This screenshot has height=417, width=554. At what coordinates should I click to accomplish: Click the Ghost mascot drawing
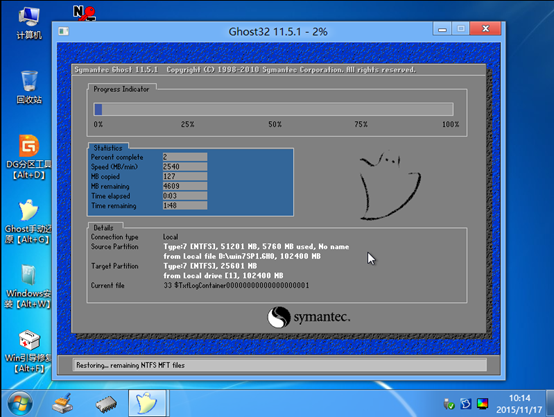pos(390,185)
